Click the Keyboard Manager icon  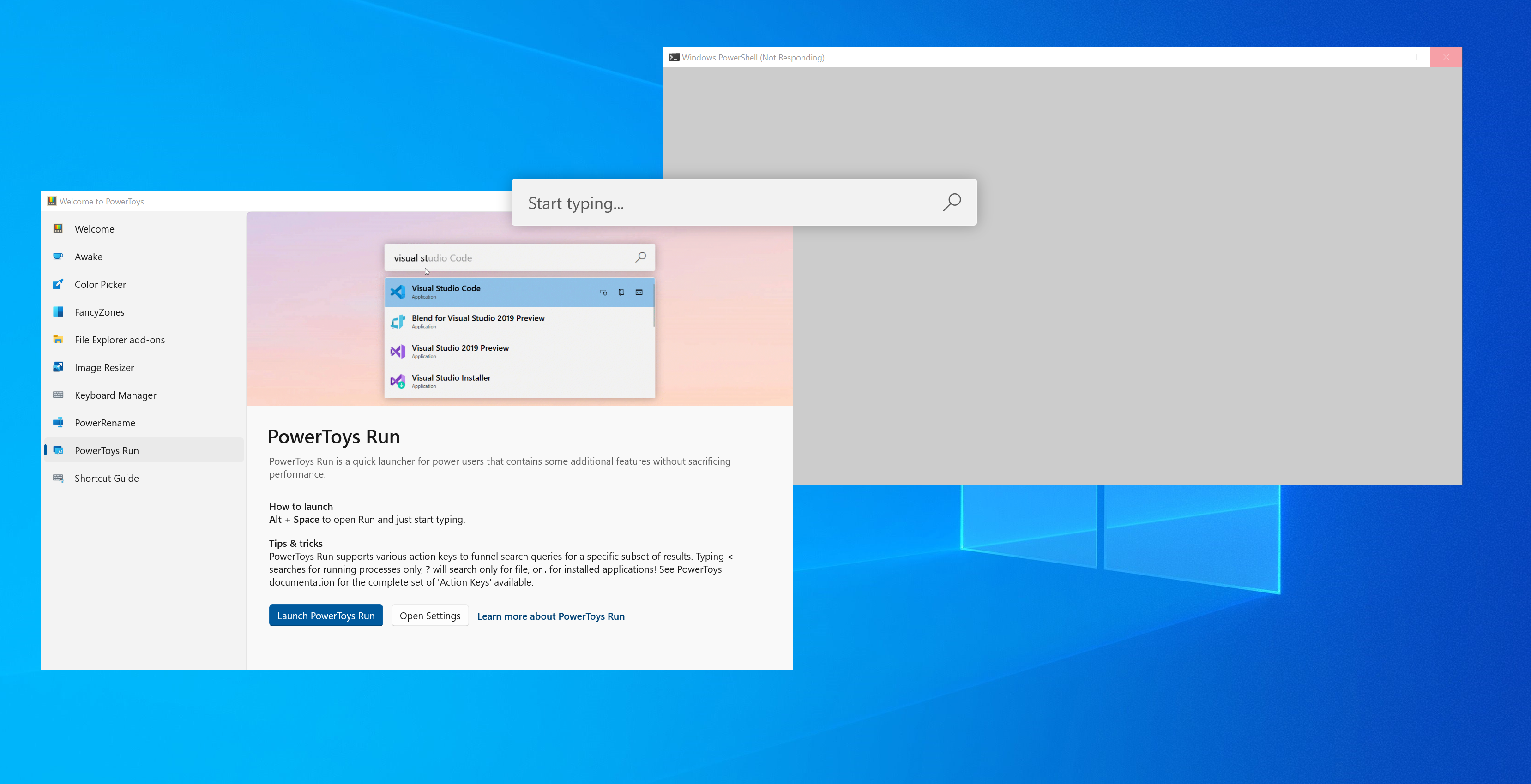[x=58, y=395]
